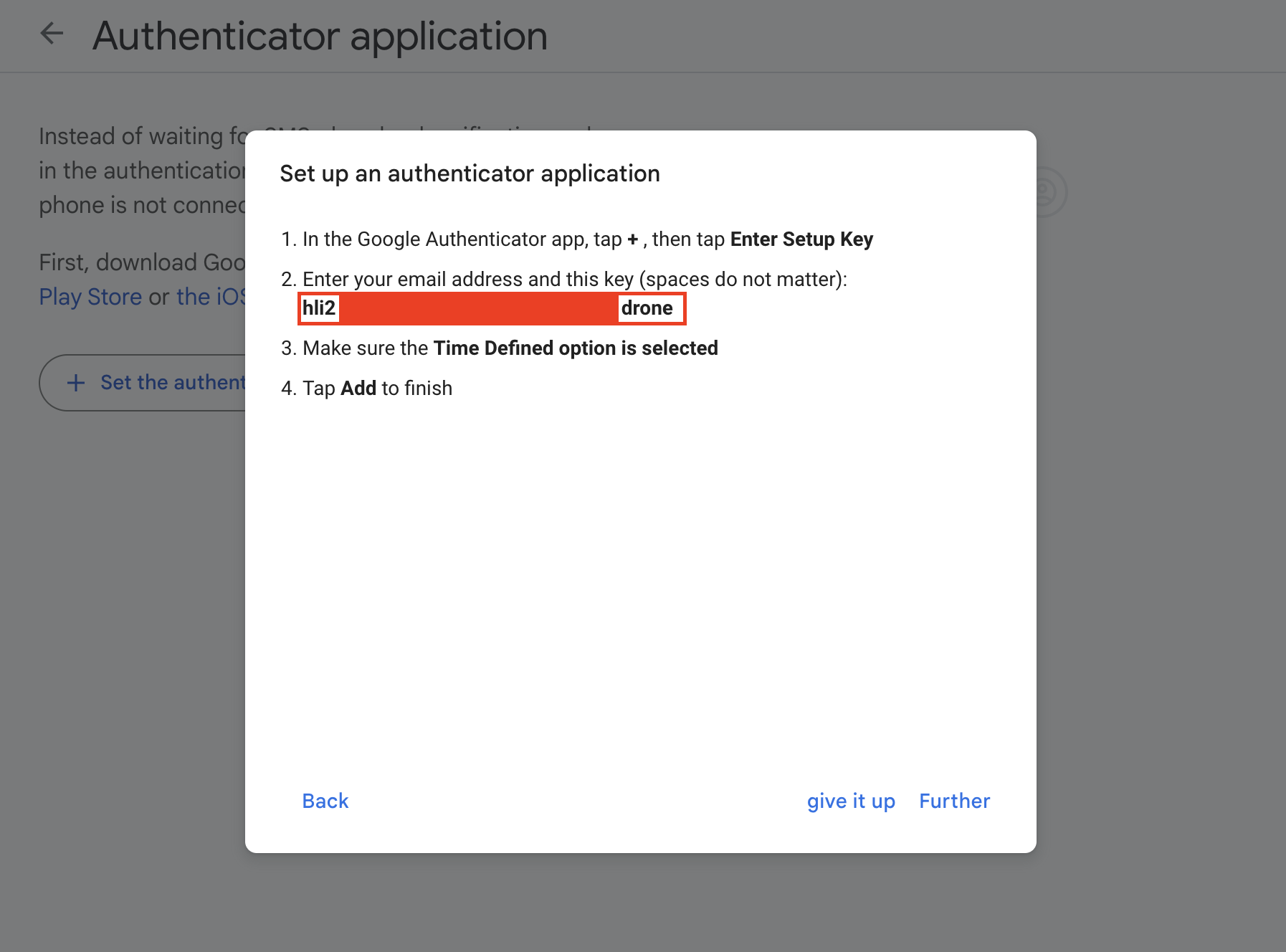Click the 'Set the authent…' button
This screenshot has height=952, width=1286.
pos(143,383)
